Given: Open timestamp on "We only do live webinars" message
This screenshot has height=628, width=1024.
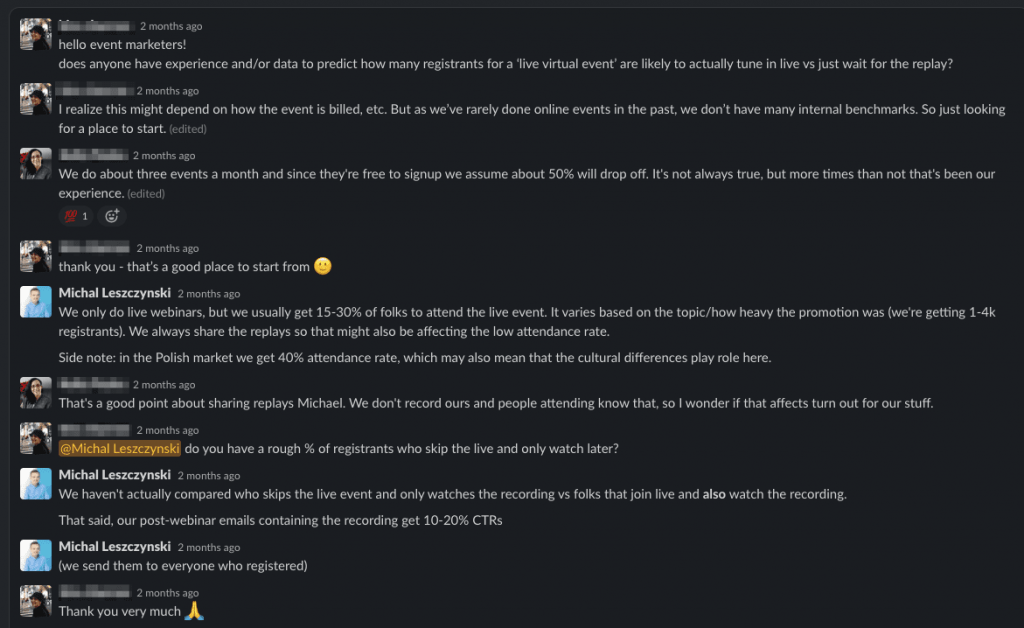Looking at the screenshot, I should (208, 294).
